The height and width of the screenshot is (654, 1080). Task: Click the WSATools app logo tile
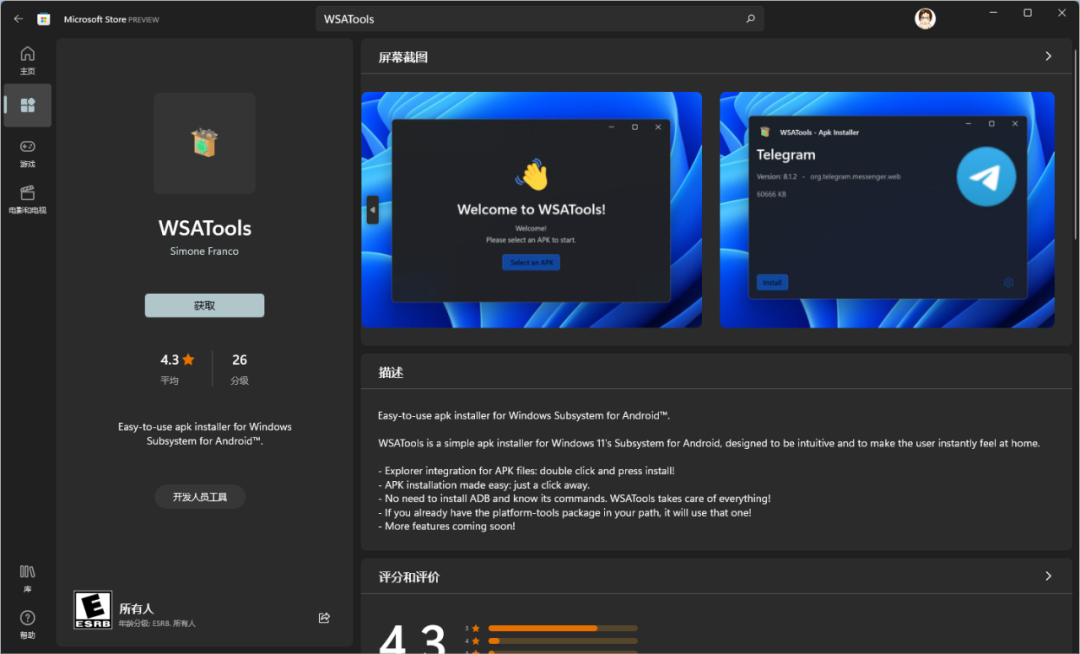[204, 143]
